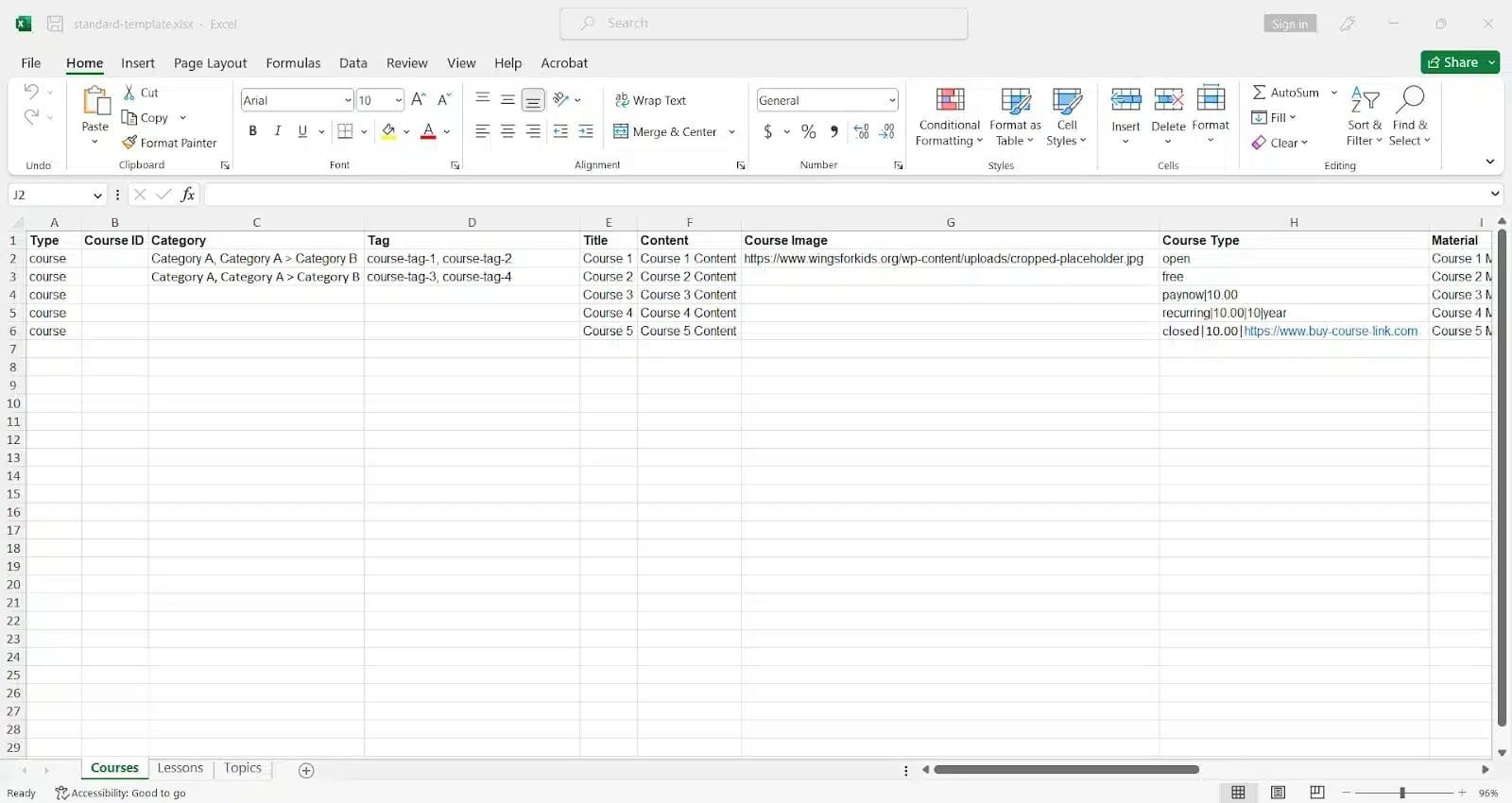Click the zoom slider handle
The height and width of the screenshot is (803, 1512).
click(x=1402, y=793)
